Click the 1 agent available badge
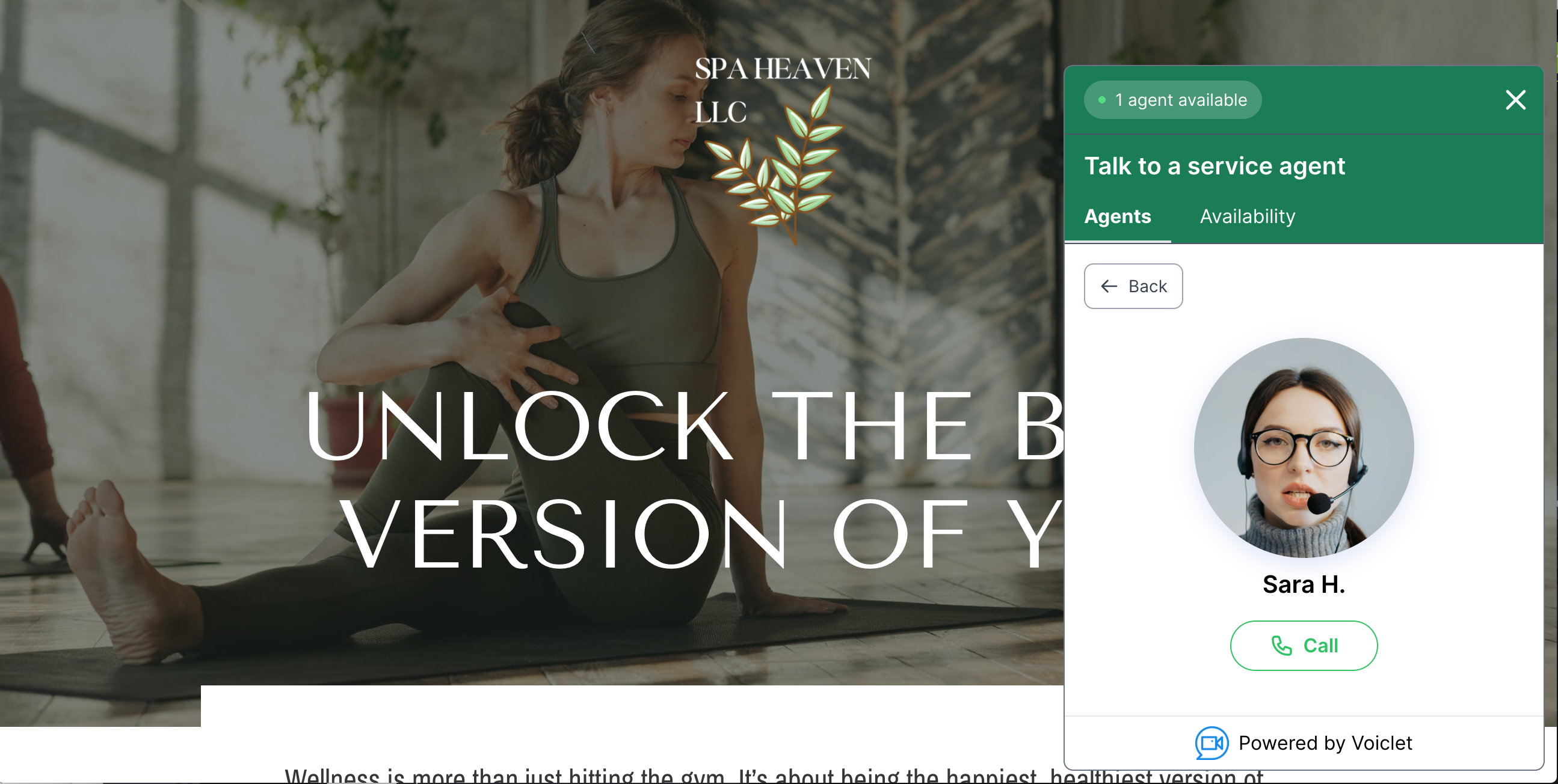This screenshot has height=784, width=1558. (x=1172, y=100)
